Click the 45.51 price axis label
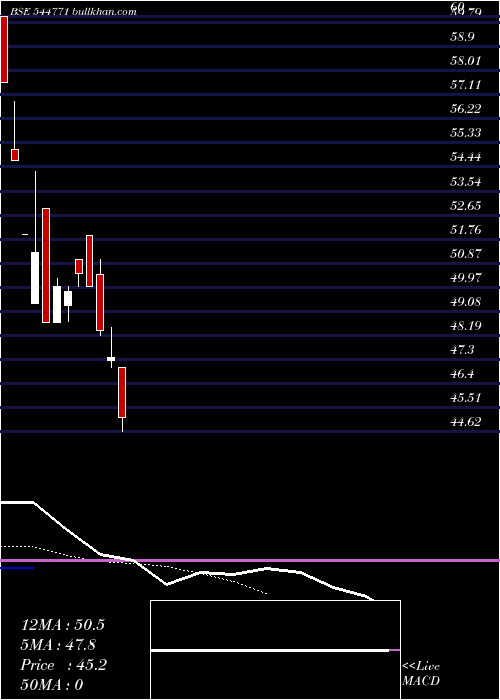The image size is (500, 700). (x=465, y=398)
